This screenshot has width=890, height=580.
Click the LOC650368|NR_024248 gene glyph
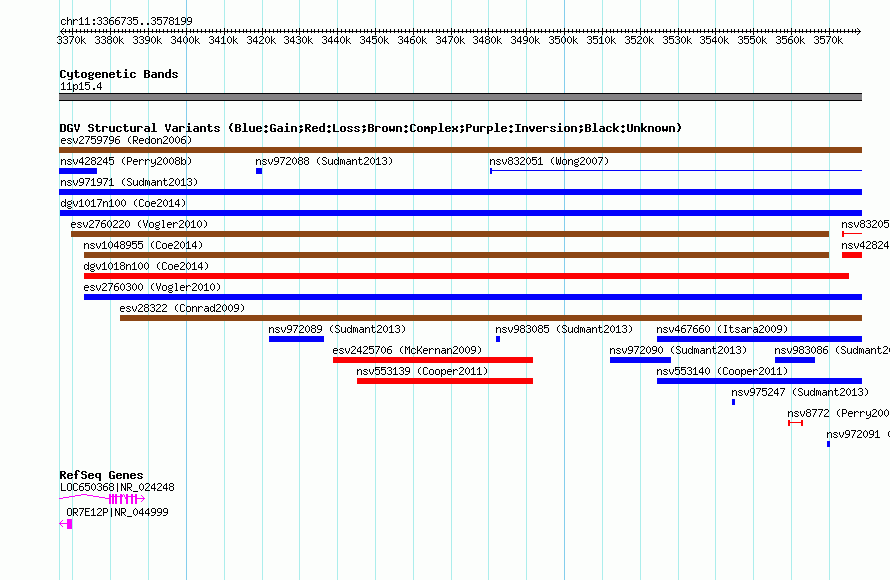102,499
